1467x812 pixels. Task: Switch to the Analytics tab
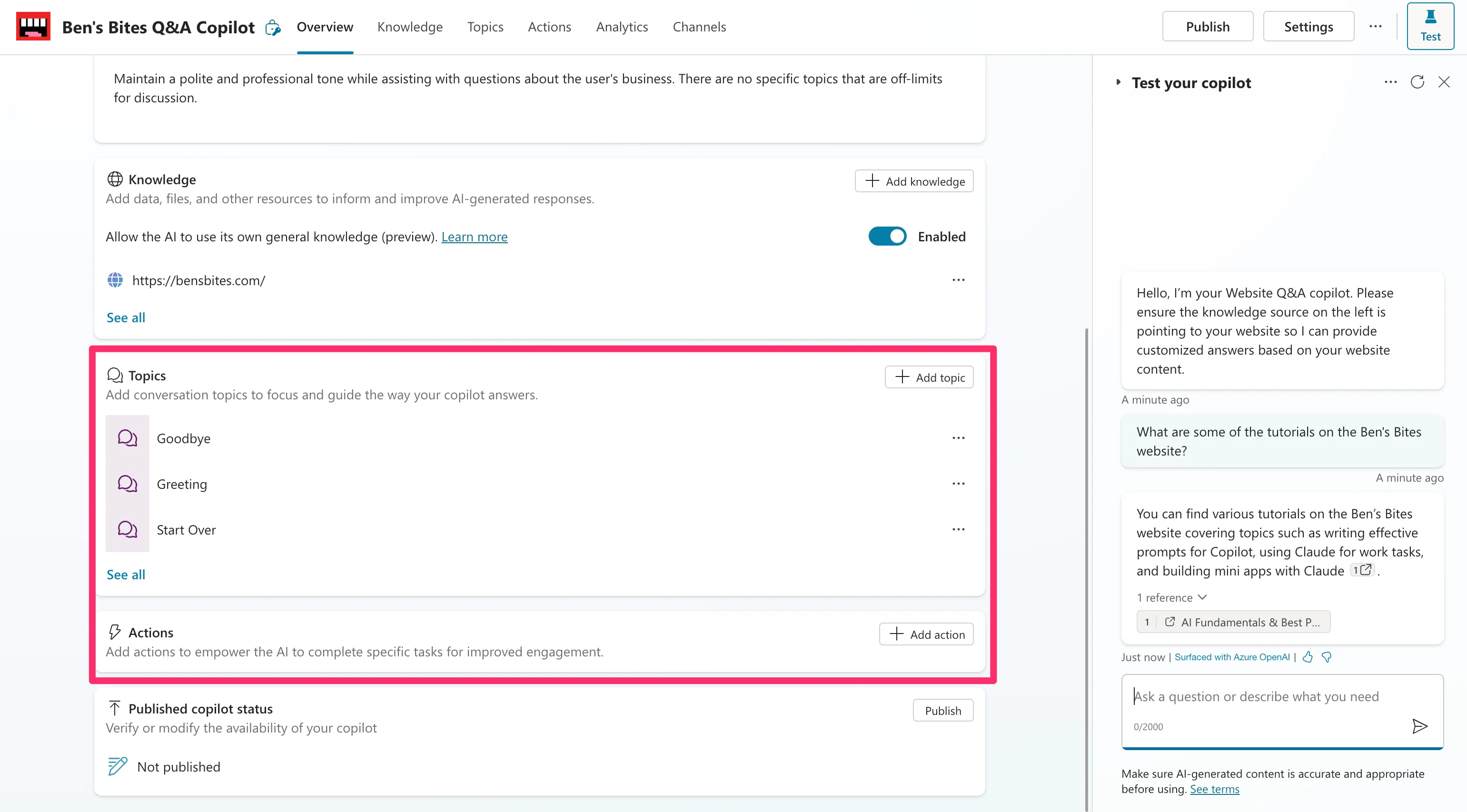click(621, 27)
